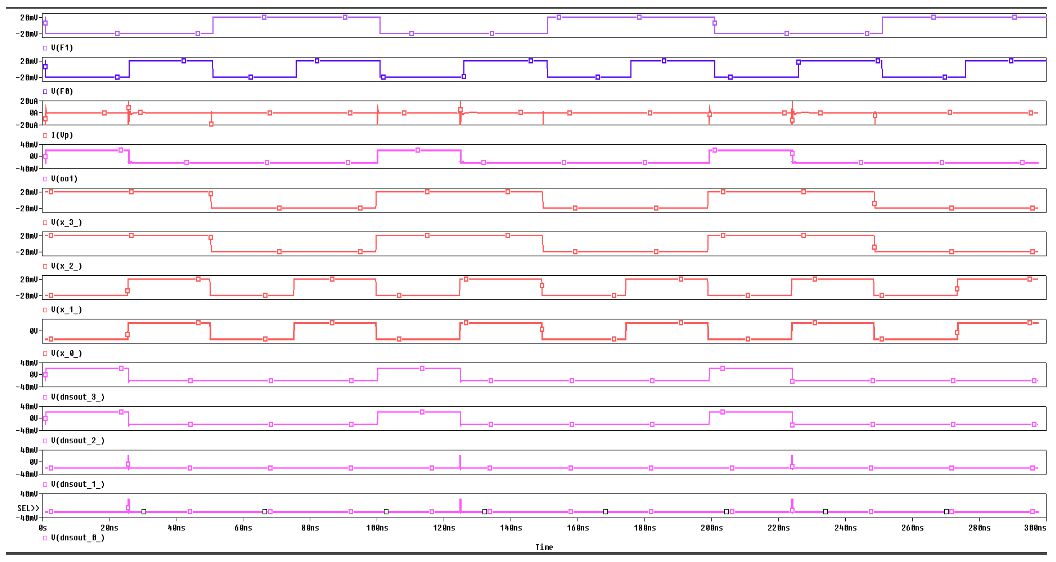This screenshot has height=562, width=1056.
Task: Select the V(x_2_) trace label
Action: 67,266
